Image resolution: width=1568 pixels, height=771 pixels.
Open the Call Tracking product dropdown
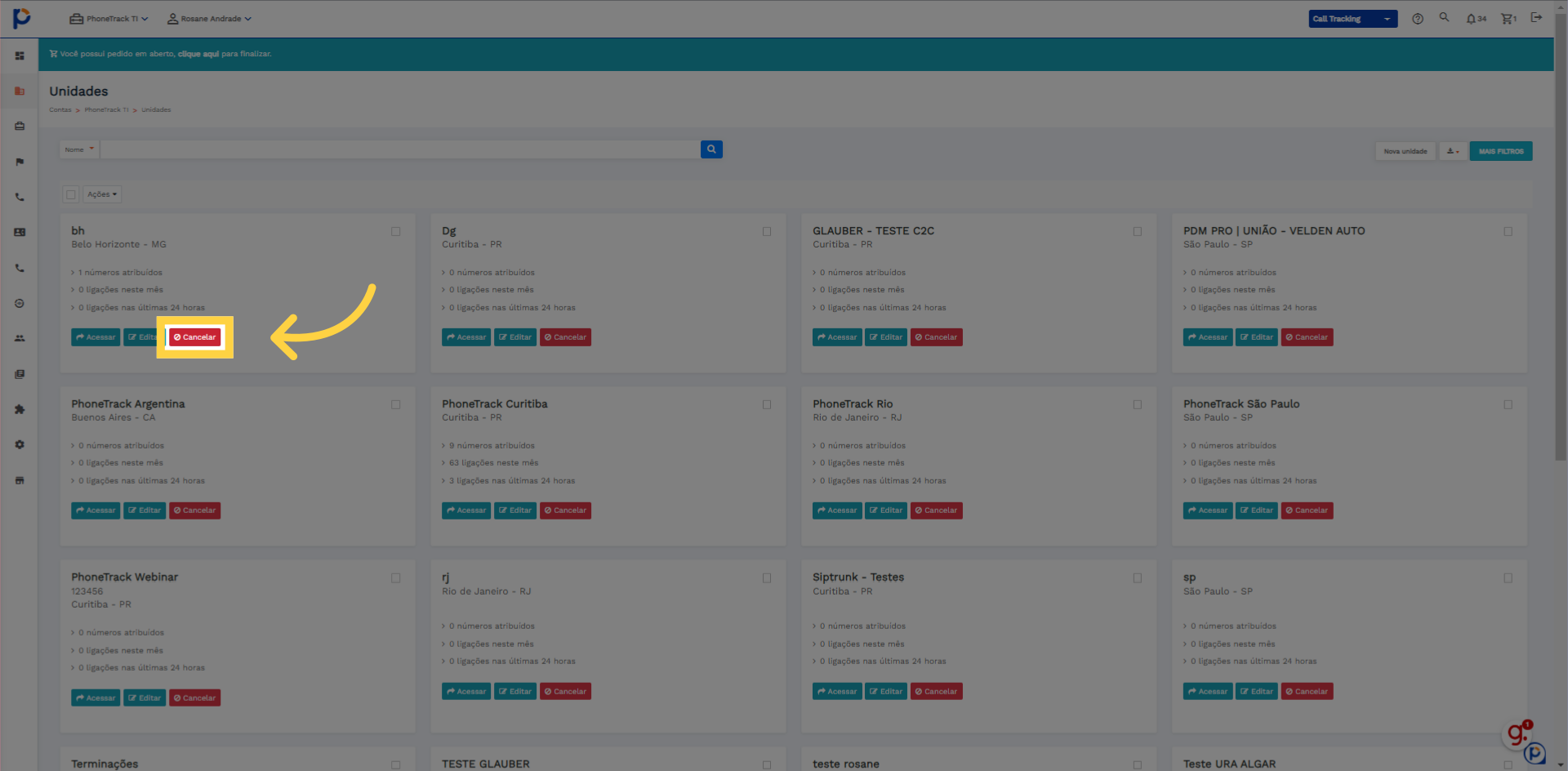point(1352,19)
